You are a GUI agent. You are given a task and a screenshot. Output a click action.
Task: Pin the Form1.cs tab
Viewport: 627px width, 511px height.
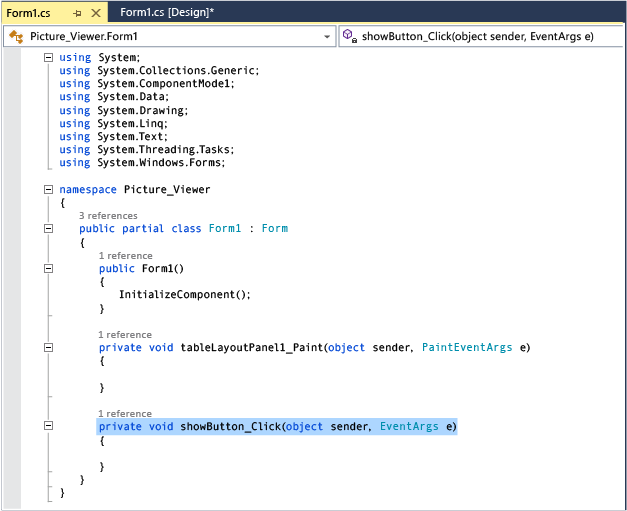(77, 14)
